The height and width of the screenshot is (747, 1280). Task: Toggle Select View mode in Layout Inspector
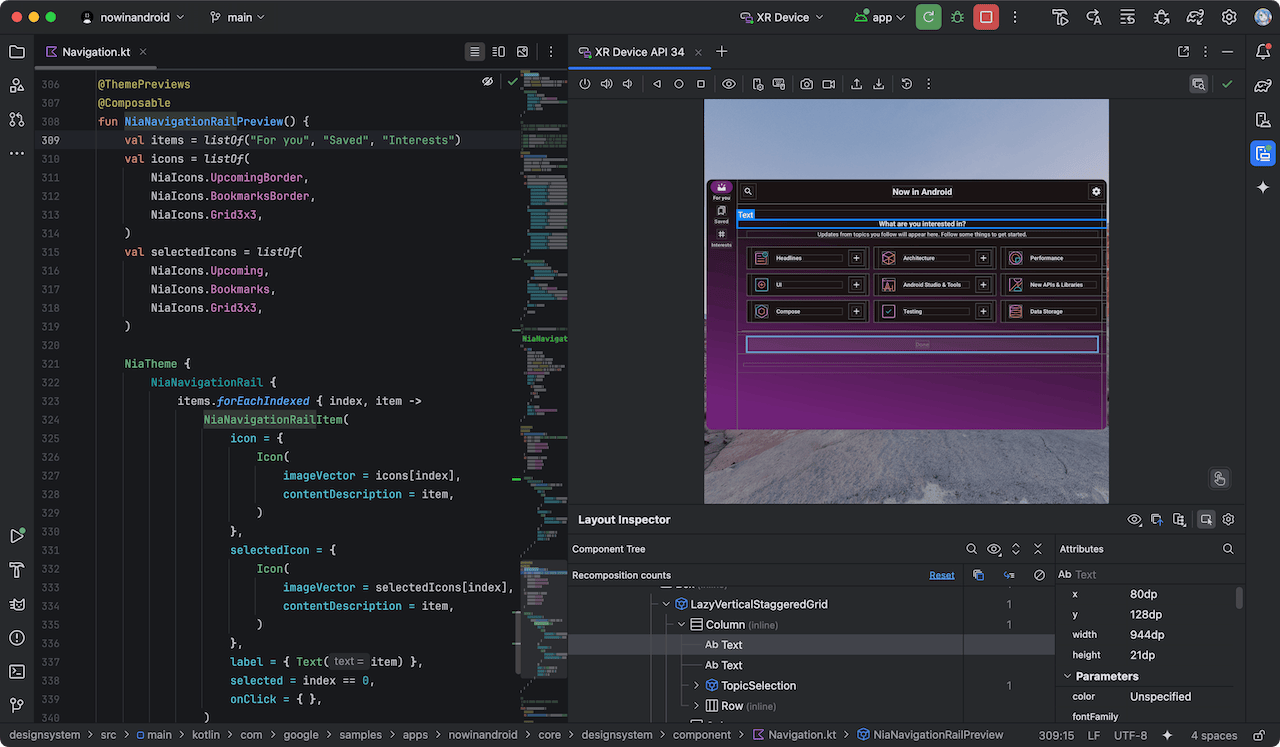pos(1206,519)
